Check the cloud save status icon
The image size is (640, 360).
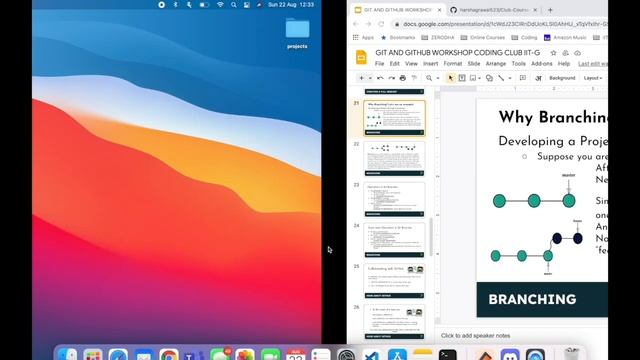(578, 53)
